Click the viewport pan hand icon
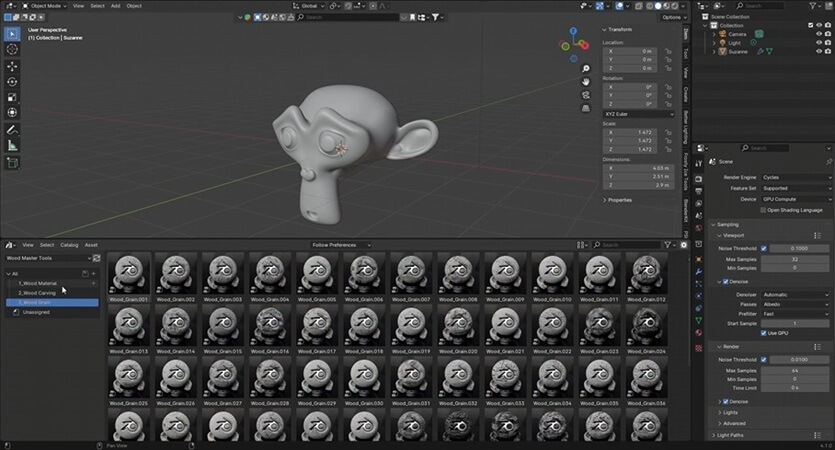The height and width of the screenshot is (450, 835). click(x=586, y=82)
